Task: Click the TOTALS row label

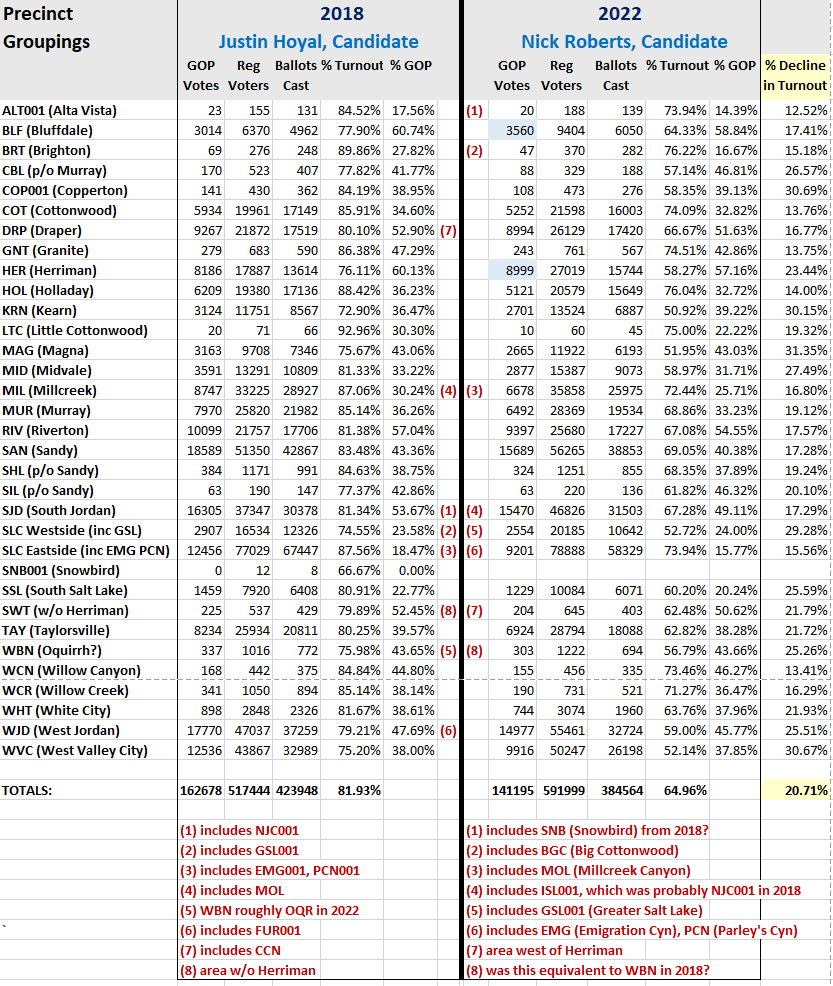Action: [27, 790]
